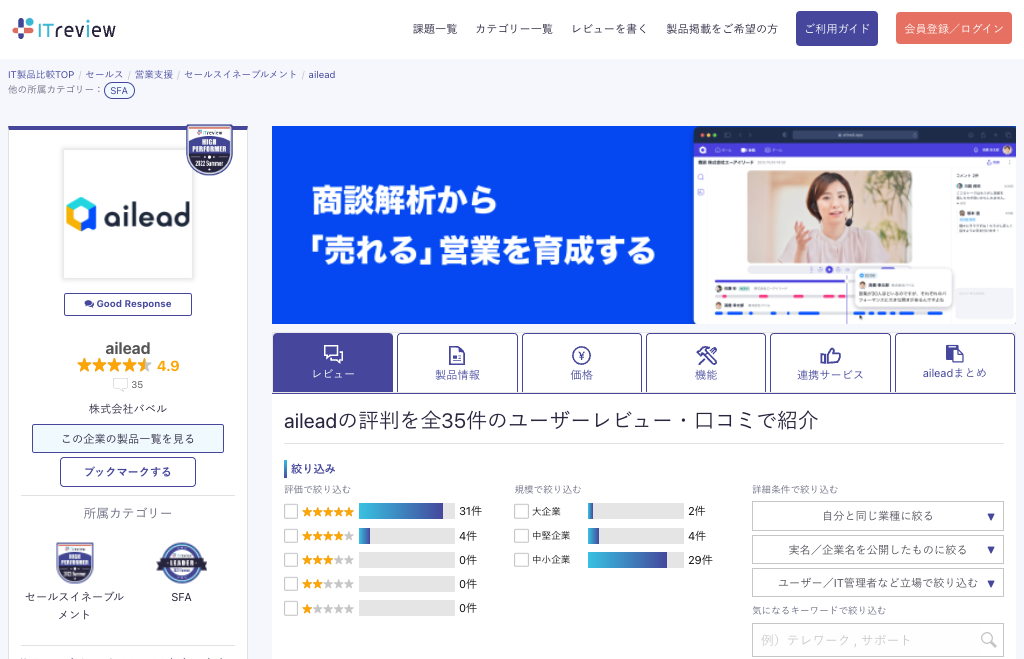Click the 31件 five-star rating bar
The height and width of the screenshot is (659, 1024).
click(x=407, y=511)
